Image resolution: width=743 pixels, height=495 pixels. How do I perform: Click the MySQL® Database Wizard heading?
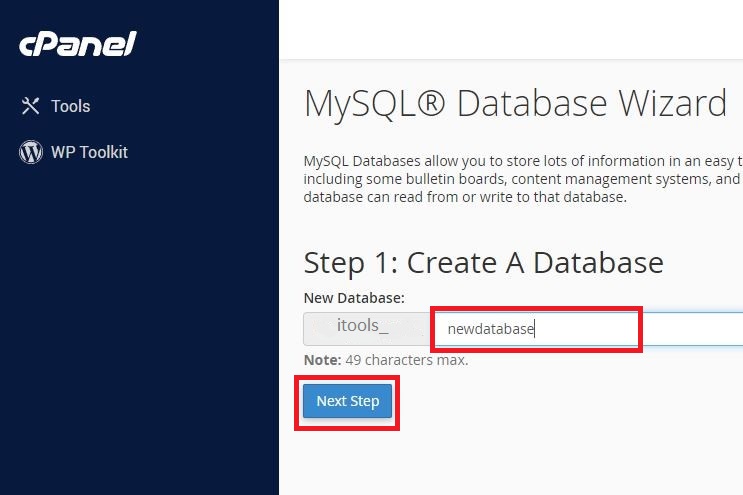pos(515,103)
